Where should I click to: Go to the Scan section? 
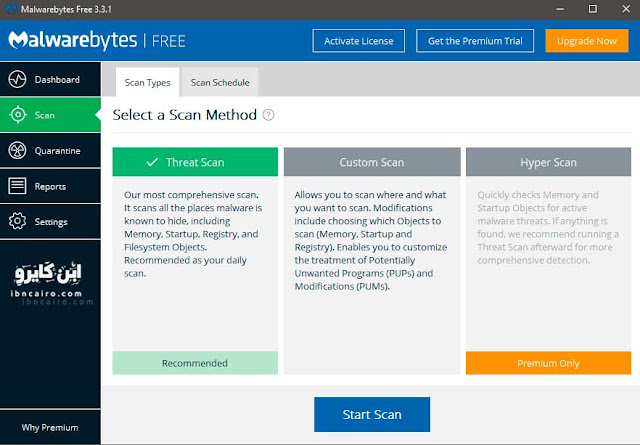pos(50,115)
